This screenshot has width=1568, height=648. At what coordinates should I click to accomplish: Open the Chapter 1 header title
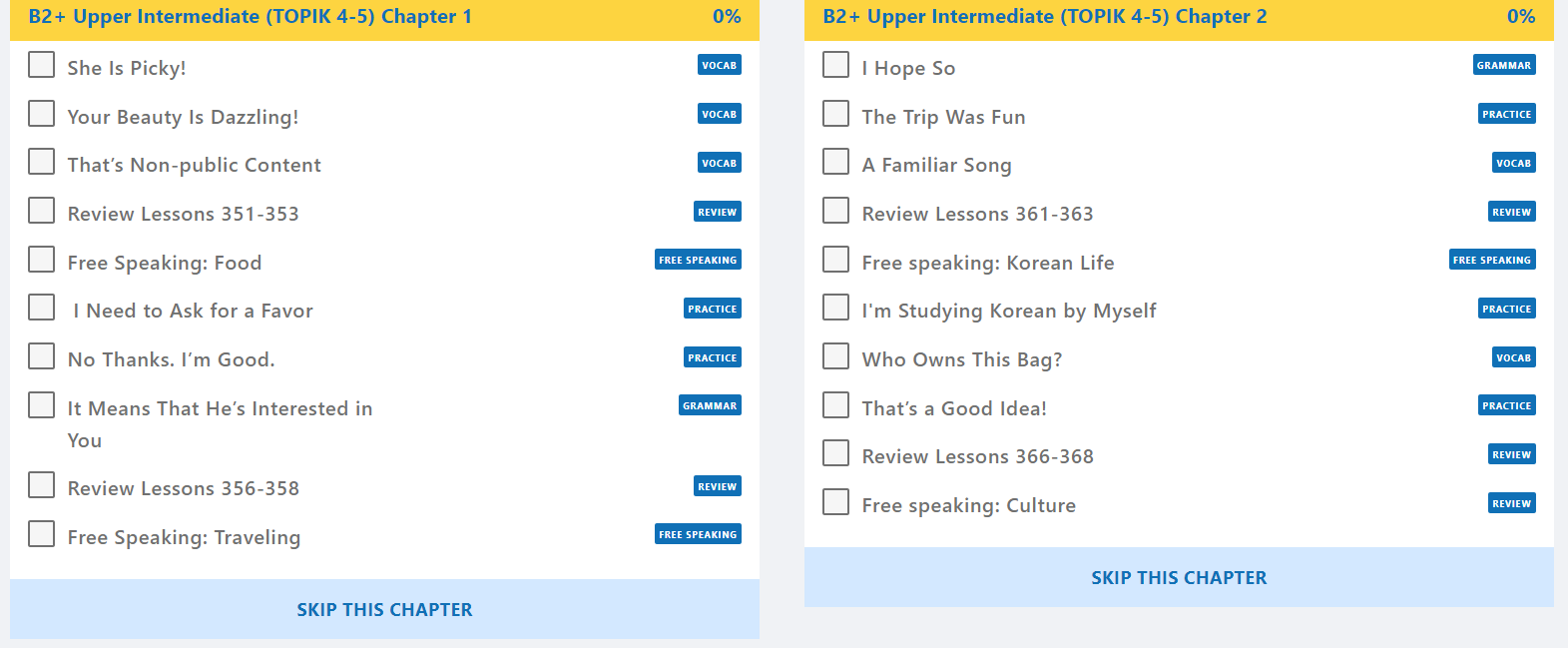[251, 16]
